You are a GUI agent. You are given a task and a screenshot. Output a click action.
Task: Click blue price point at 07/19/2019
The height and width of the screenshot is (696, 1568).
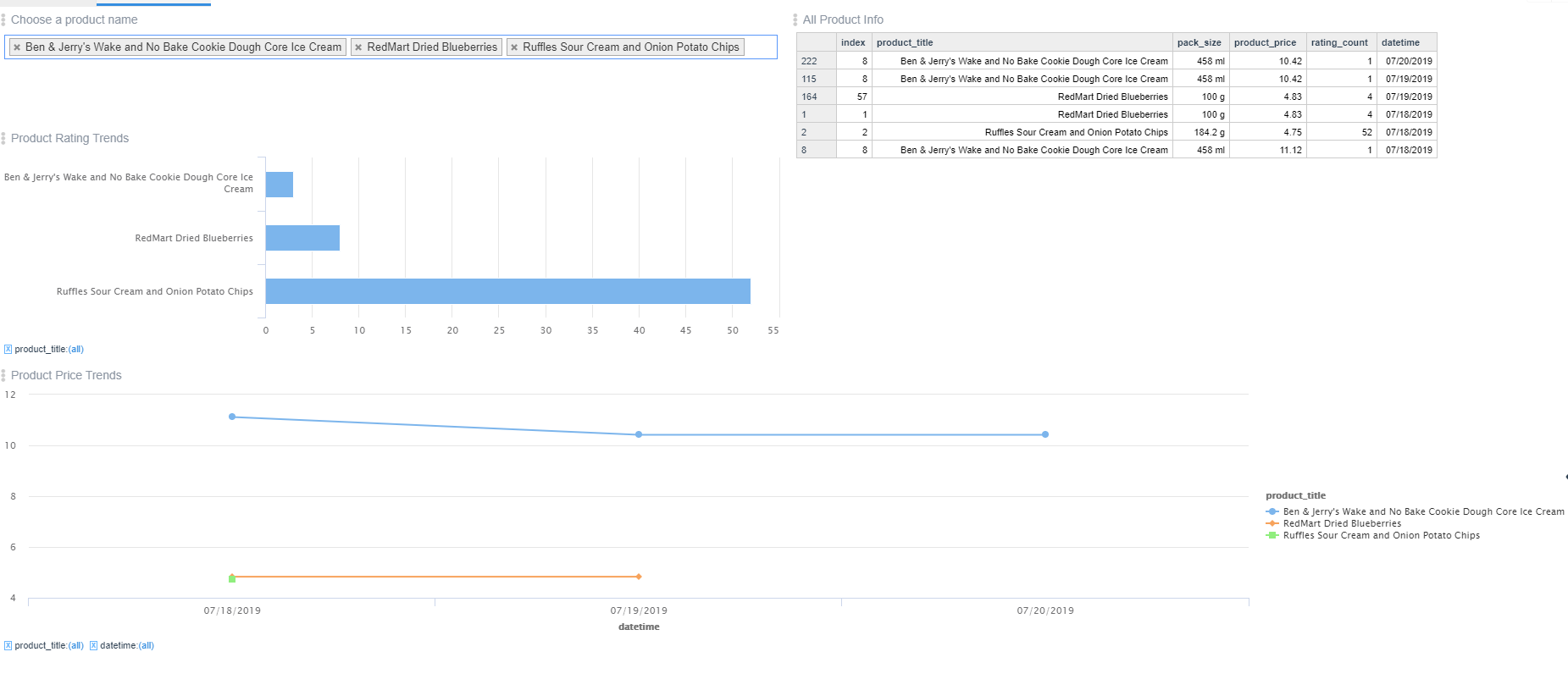pyautogui.click(x=639, y=434)
